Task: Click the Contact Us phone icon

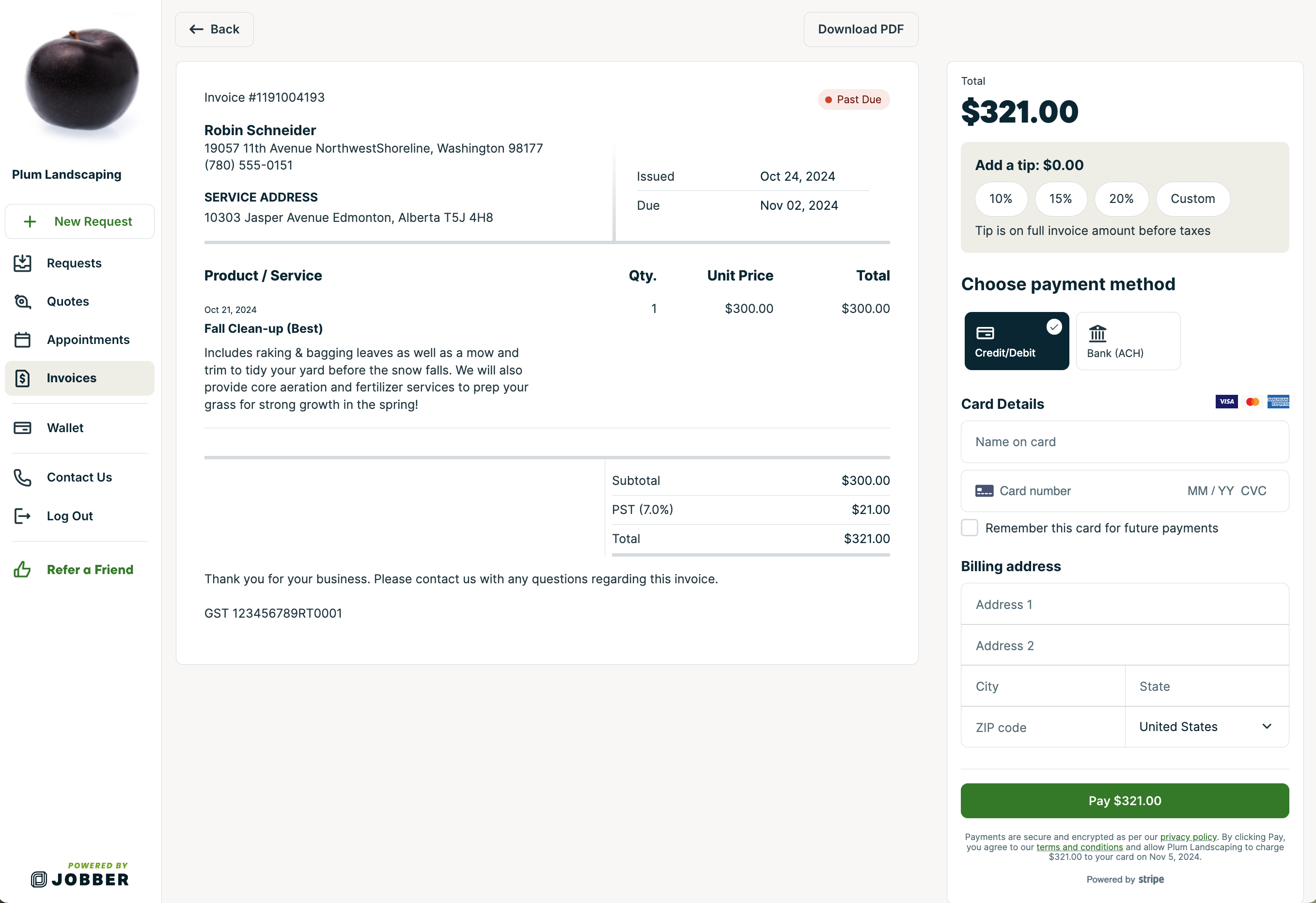Action: (x=23, y=478)
